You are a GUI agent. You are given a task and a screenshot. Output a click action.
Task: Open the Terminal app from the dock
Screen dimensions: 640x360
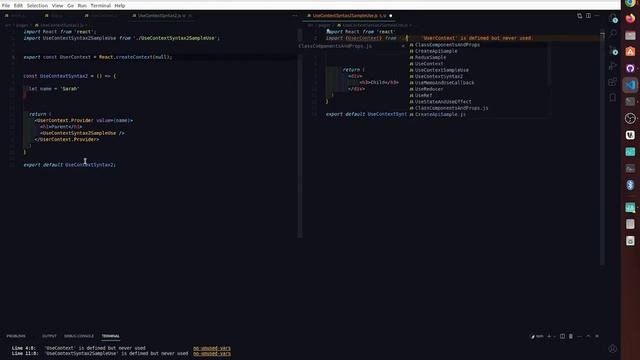[630, 102]
